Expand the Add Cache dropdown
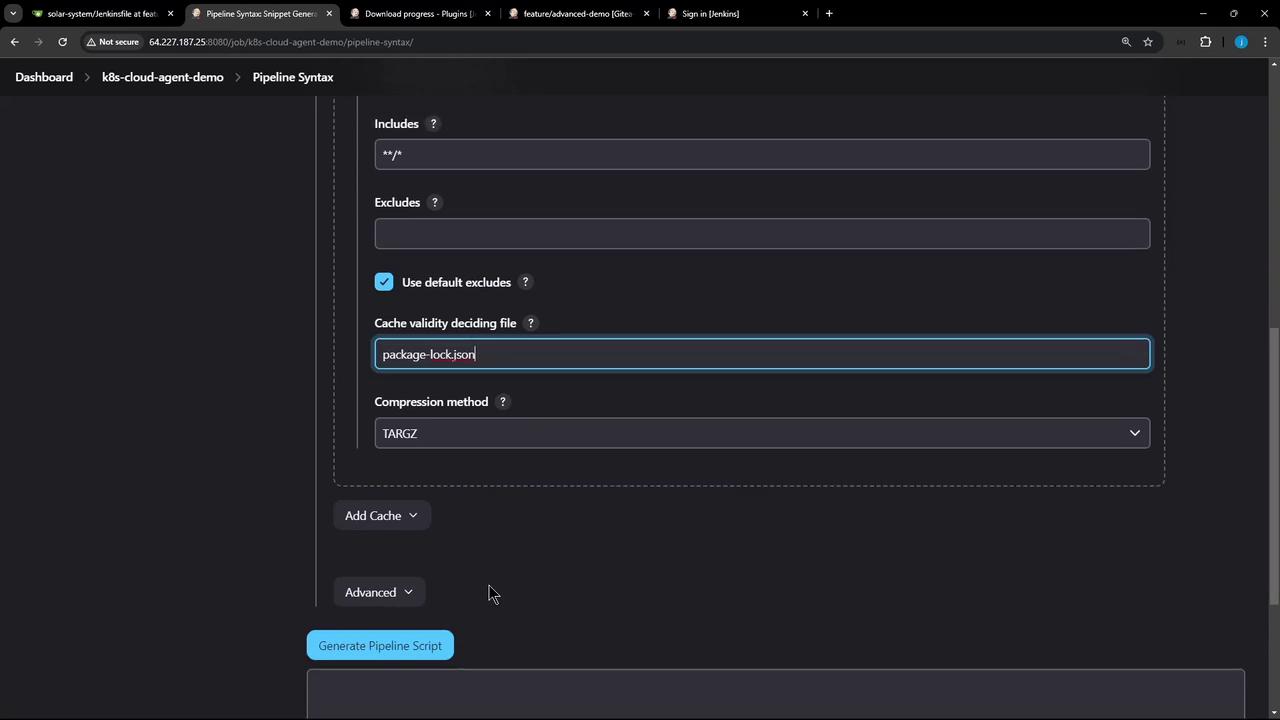The width and height of the screenshot is (1280, 720). pyautogui.click(x=381, y=516)
